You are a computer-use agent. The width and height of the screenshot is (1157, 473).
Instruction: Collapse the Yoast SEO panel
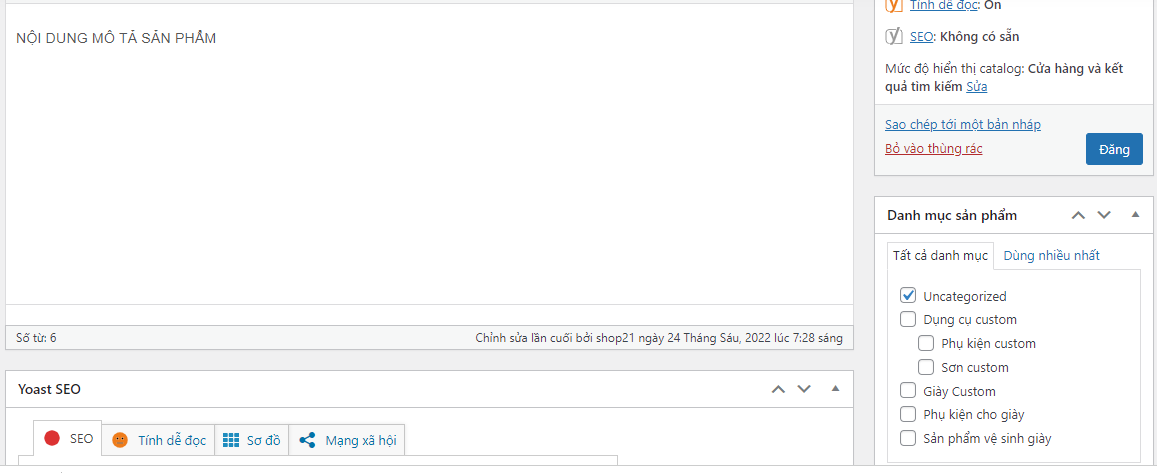(836, 389)
